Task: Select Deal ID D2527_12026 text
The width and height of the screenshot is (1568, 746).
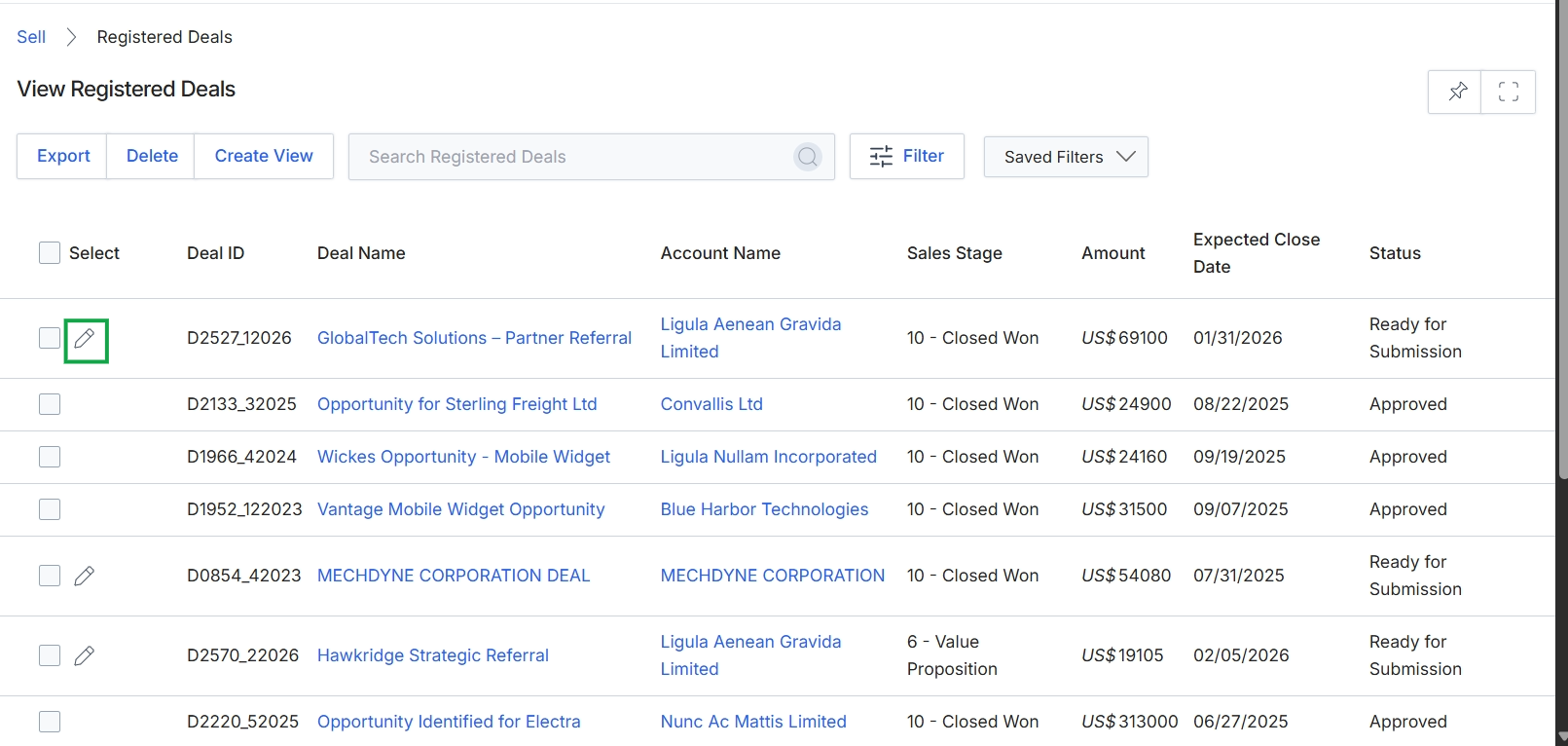Action: click(x=239, y=338)
